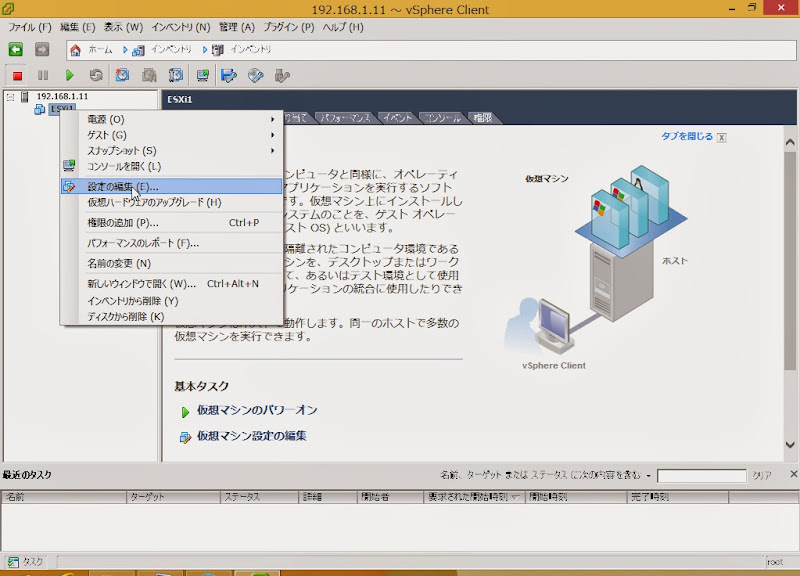Viewport: 800px width, 576px height.
Task: Click the Reset VM toolbar icon
Action: 96,76
